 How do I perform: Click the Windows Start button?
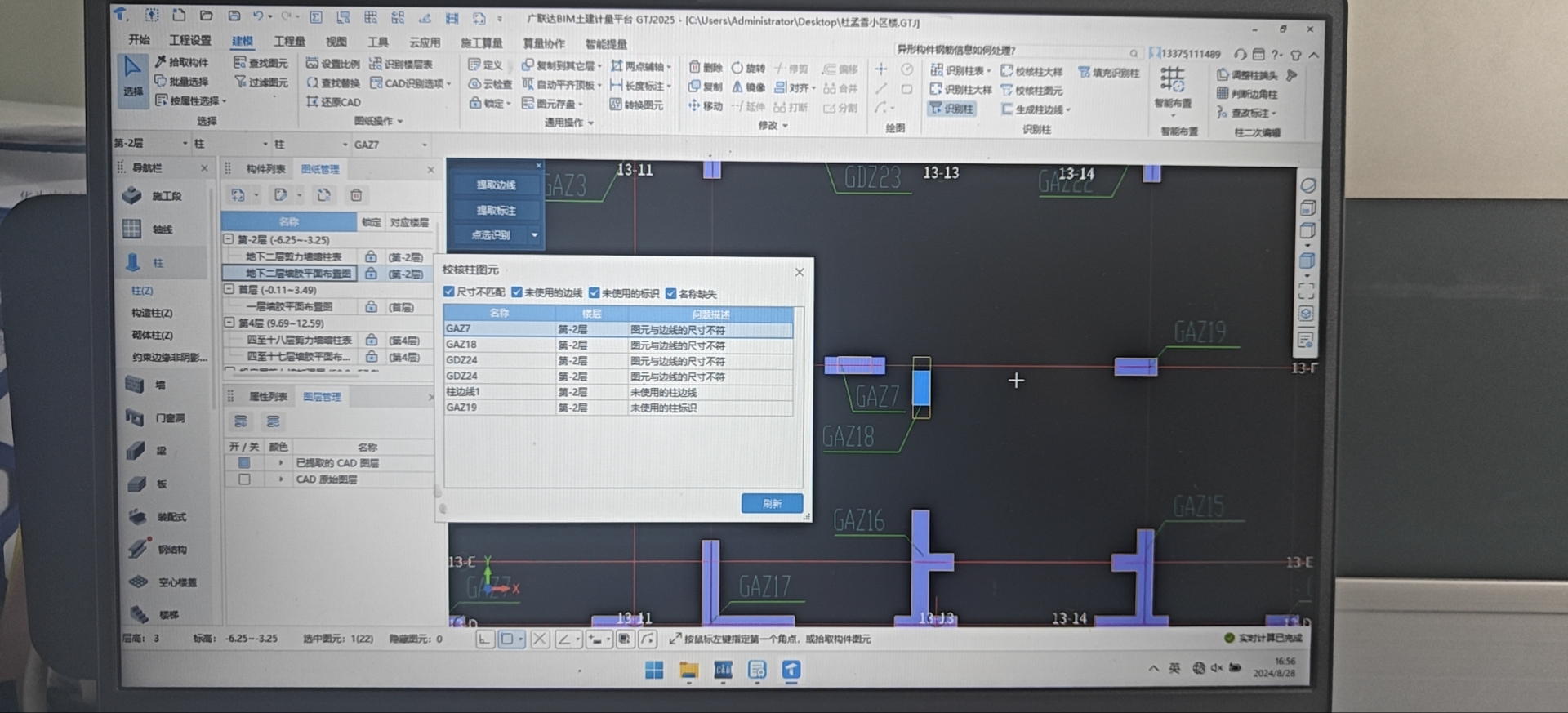[653, 671]
